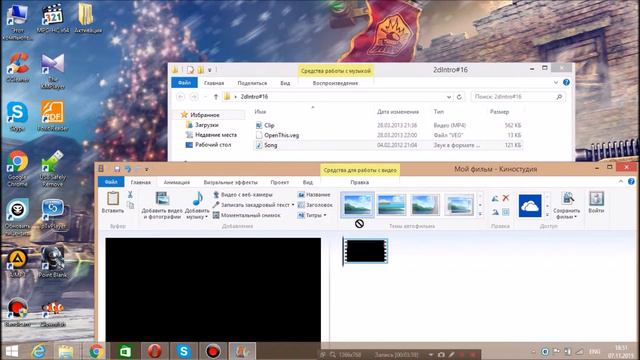640x360 pixels.
Task: Open quick access toolbar dropdown in Movie Maker
Action: (x=147, y=169)
